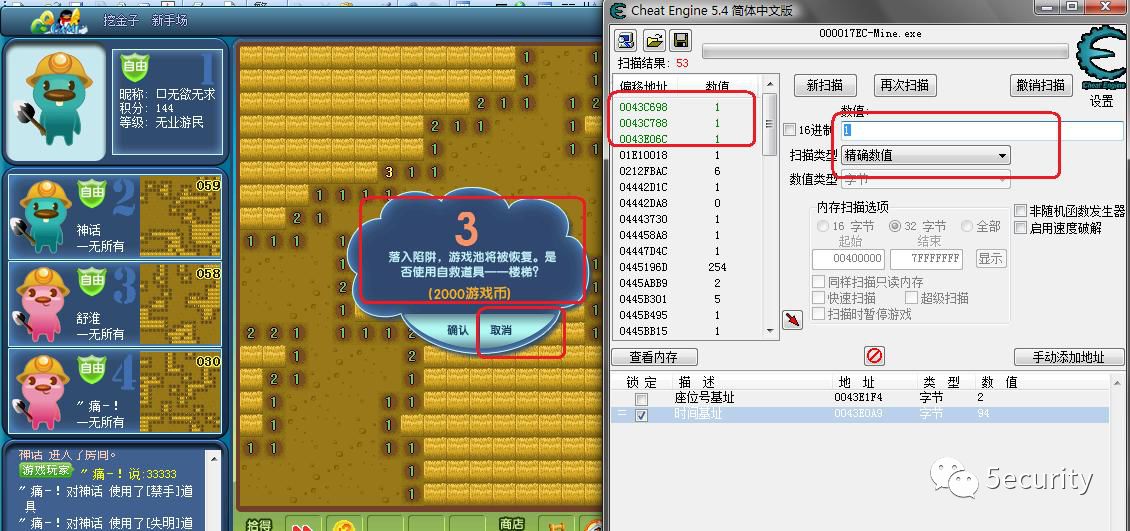1130x531 pixels.
Task: Click 取消 in the trap dialog
Action: click(501, 330)
